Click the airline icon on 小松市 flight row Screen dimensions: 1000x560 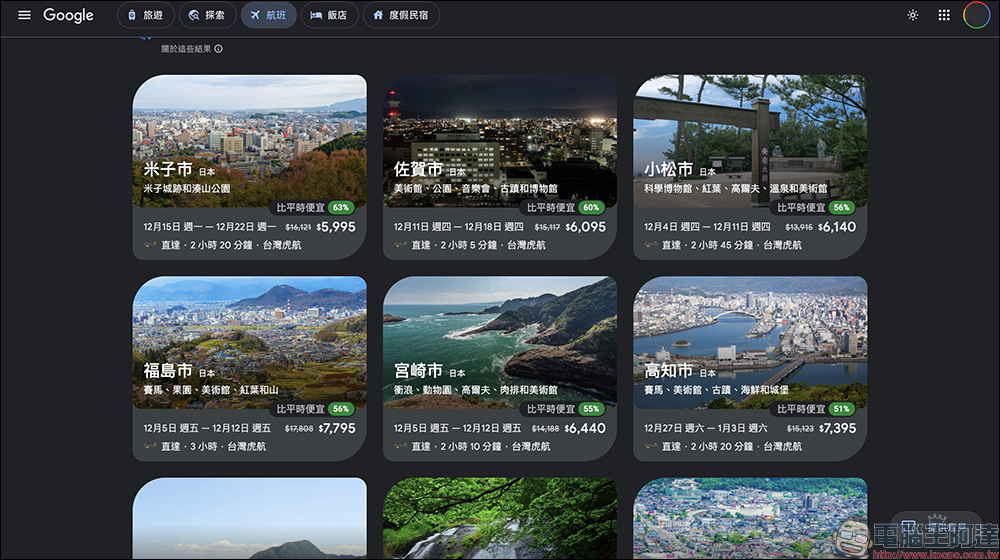(651, 245)
